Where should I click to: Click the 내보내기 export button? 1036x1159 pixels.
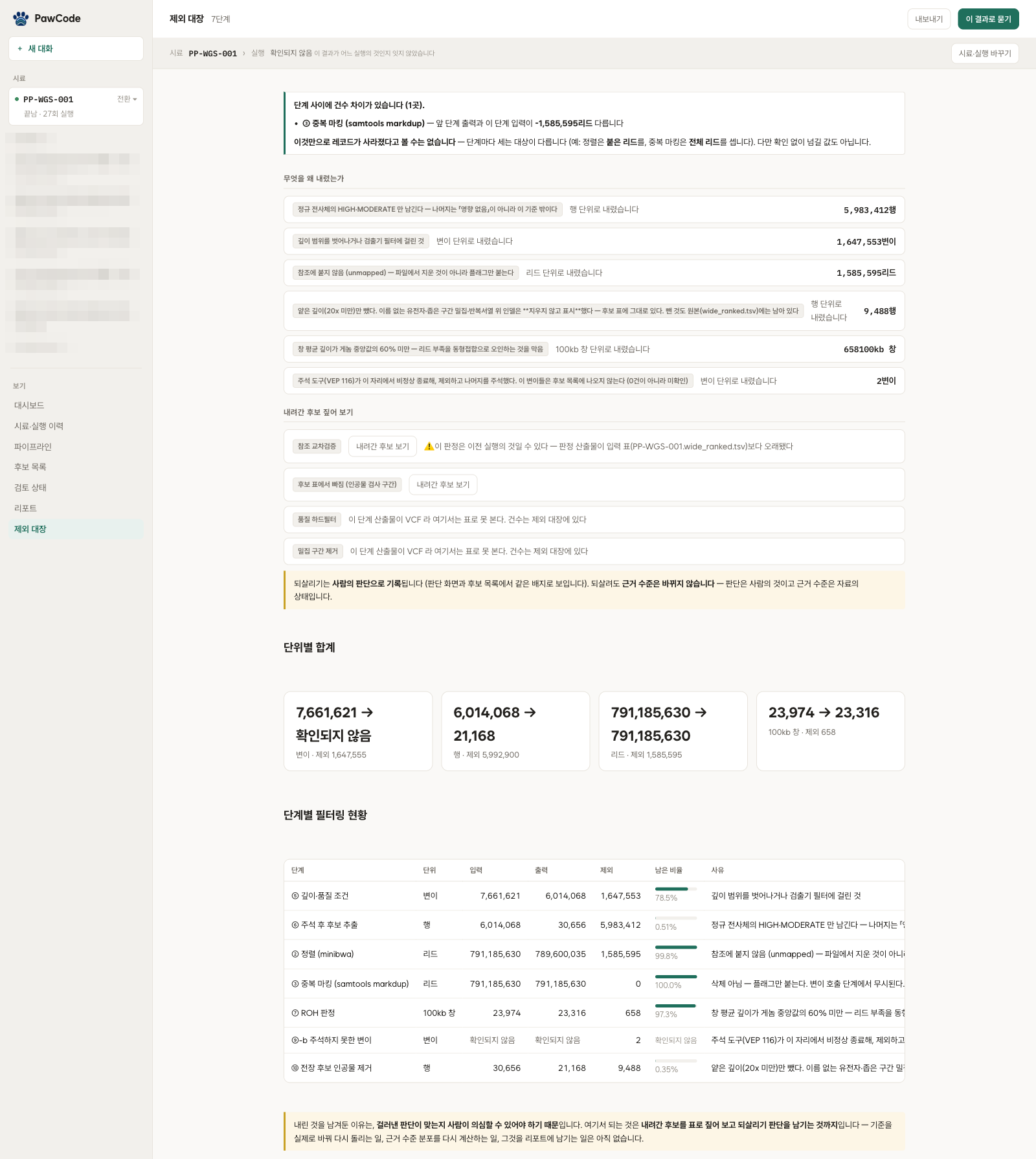(x=929, y=19)
